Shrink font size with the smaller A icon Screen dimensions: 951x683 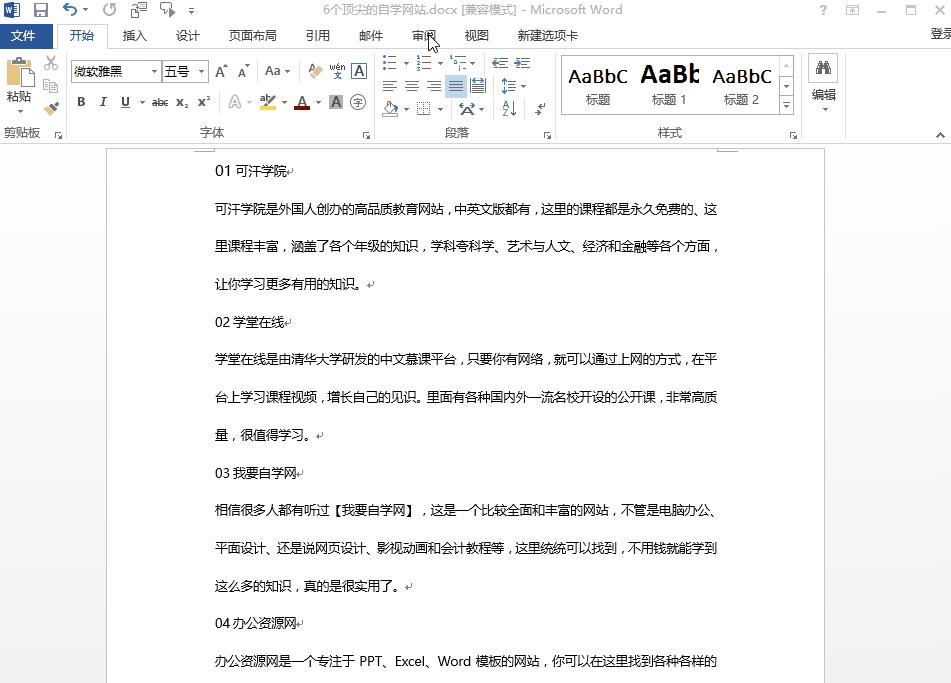[x=243, y=72]
